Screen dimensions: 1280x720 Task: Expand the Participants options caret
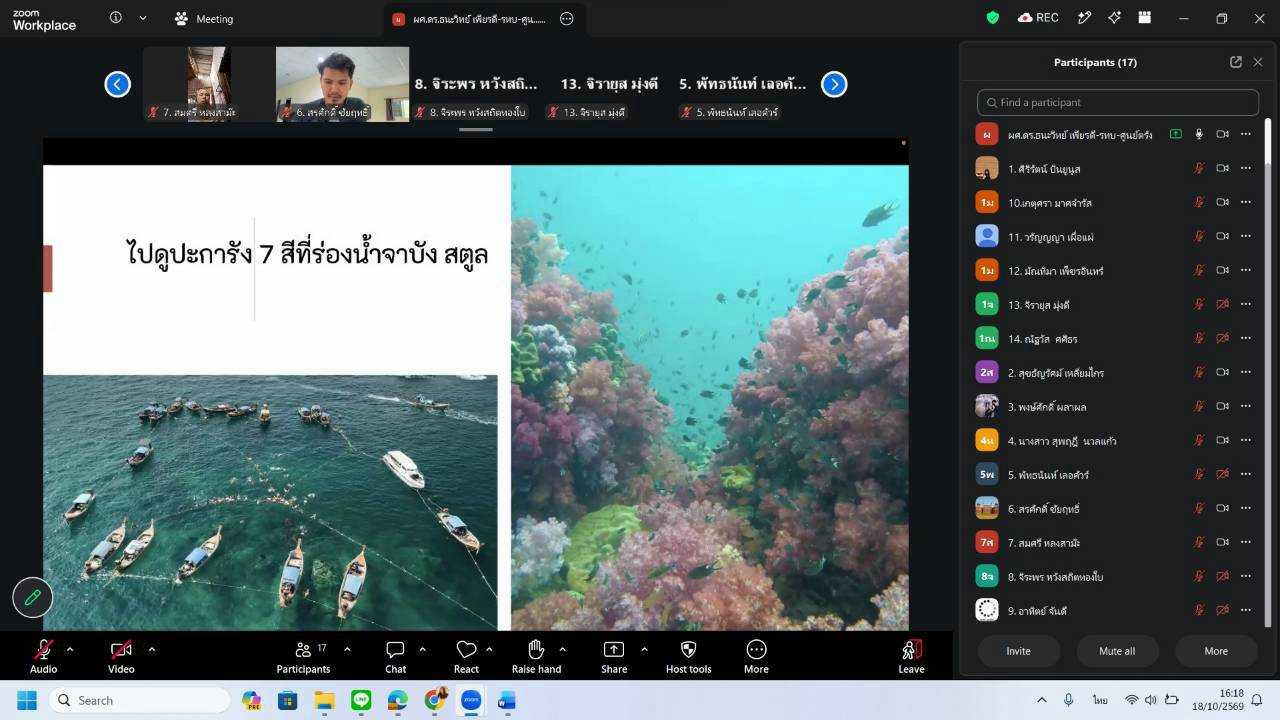(x=347, y=649)
